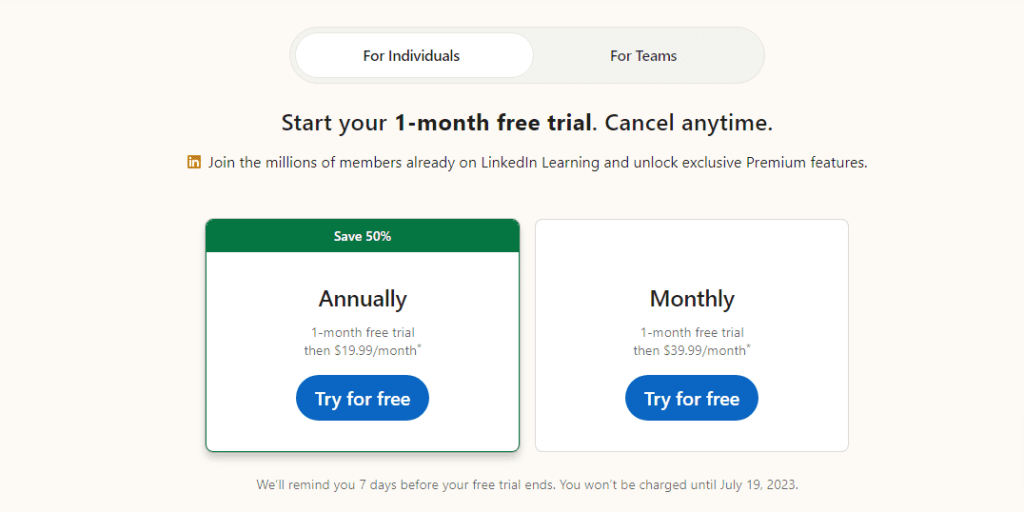This screenshot has height=512, width=1024.
Task: Switch to the For Teams tab
Action: point(643,56)
